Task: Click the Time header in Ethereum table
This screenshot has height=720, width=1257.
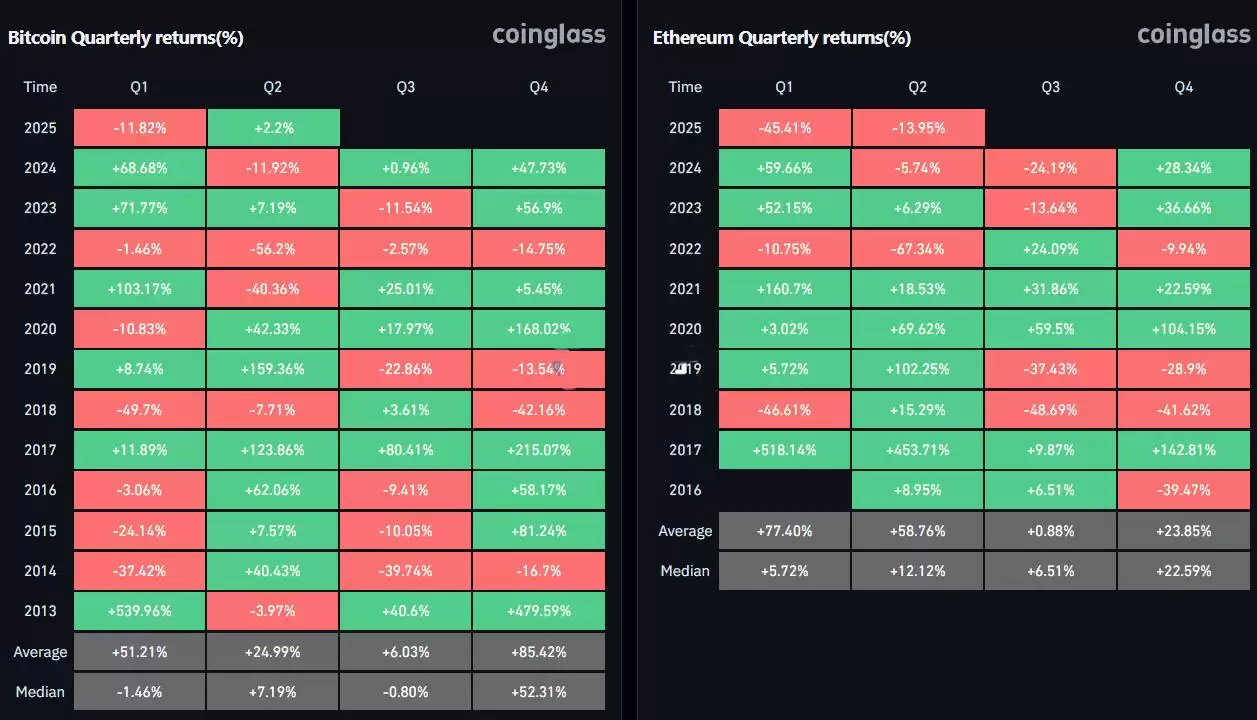Action: [685, 87]
